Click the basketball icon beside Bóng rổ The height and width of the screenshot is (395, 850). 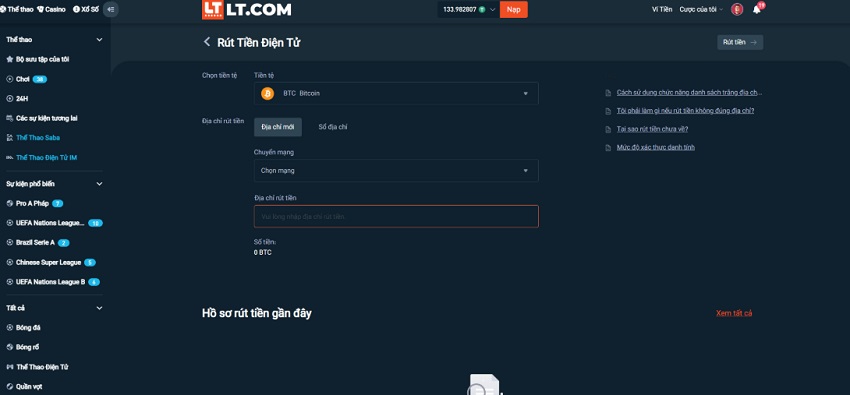point(9,347)
